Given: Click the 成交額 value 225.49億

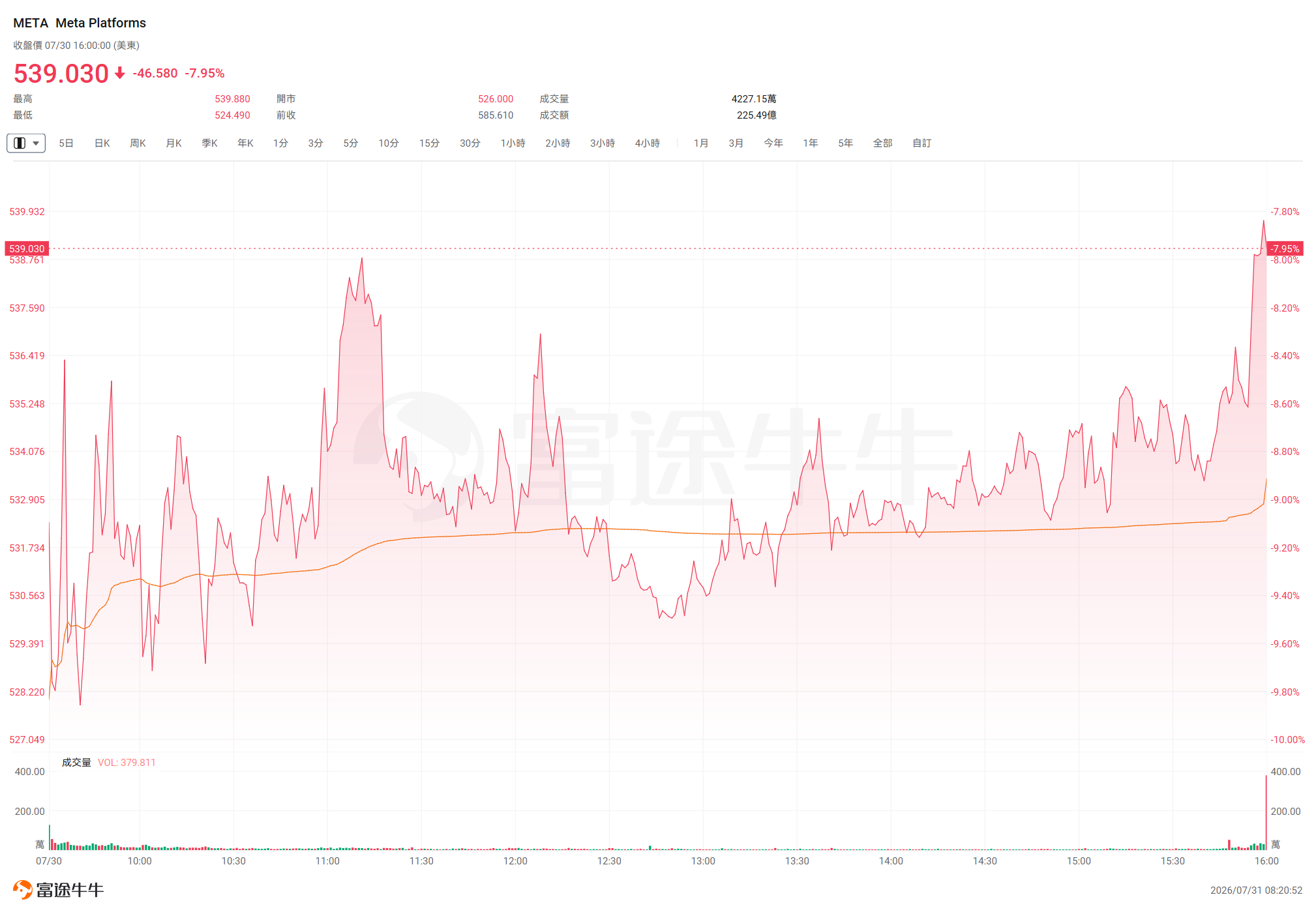Looking at the screenshot, I should click(x=756, y=115).
